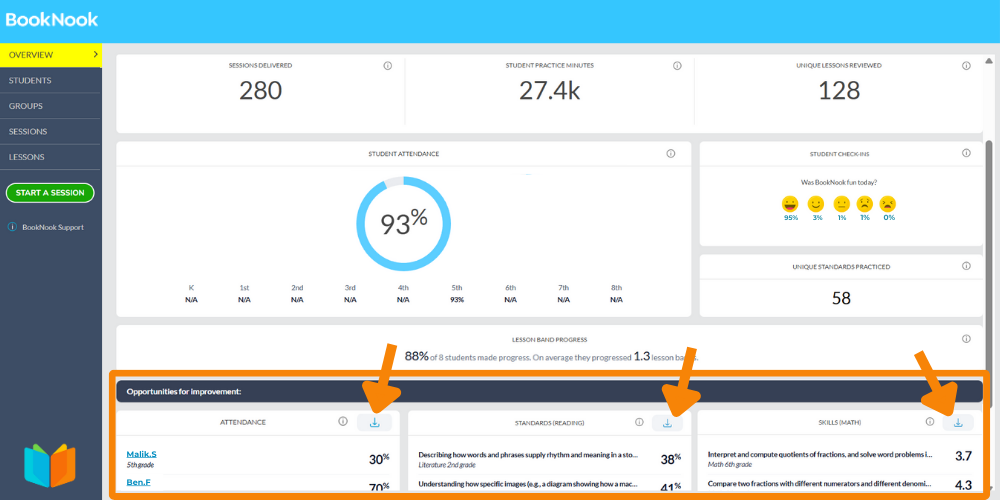The height and width of the screenshot is (500, 1000).
Task: Click info icon beside Sessions Delivered
Action: tap(387, 66)
